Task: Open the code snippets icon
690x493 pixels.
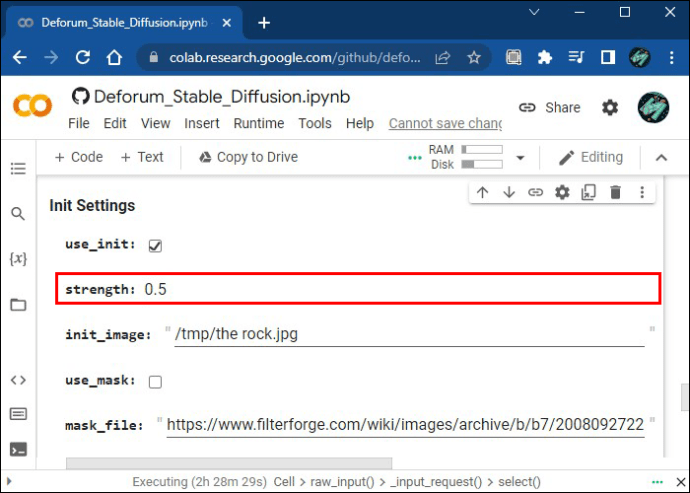Action: [x=18, y=379]
